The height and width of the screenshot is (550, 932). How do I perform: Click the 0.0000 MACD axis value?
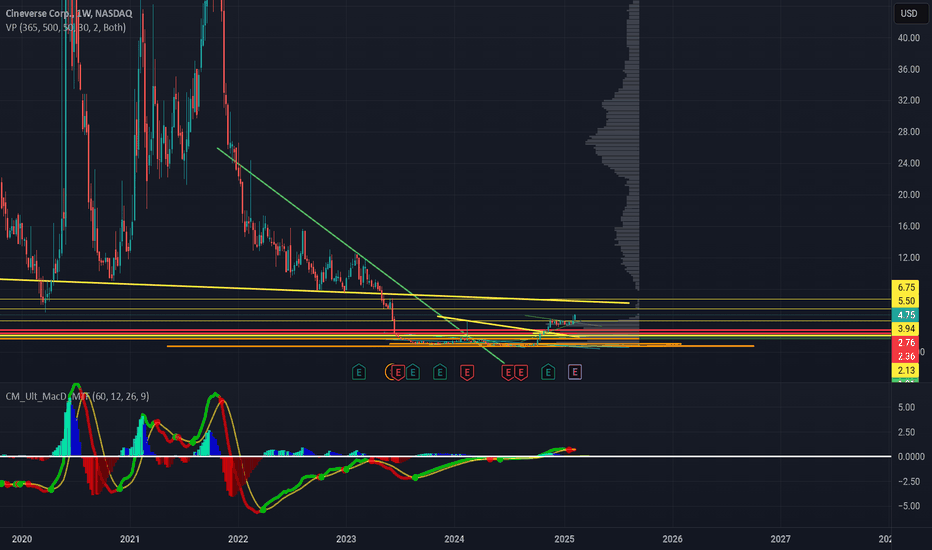tap(911, 457)
